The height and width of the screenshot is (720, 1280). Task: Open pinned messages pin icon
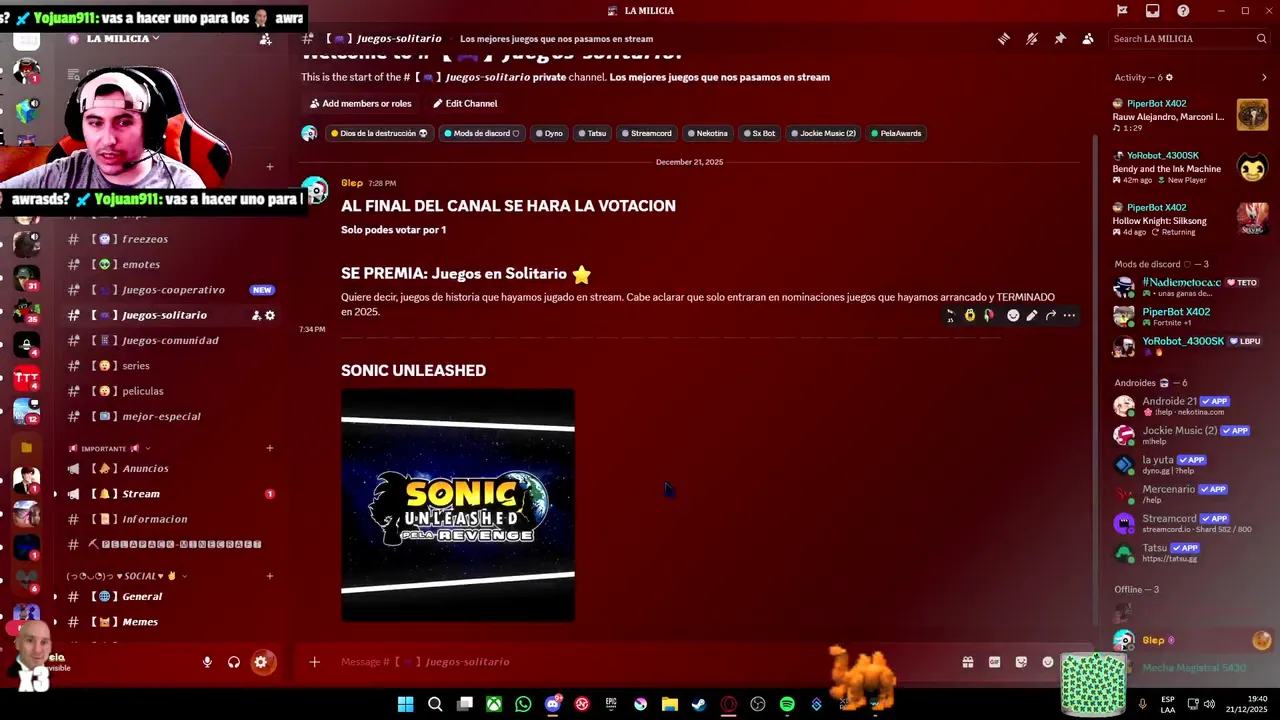click(x=1060, y=39)
